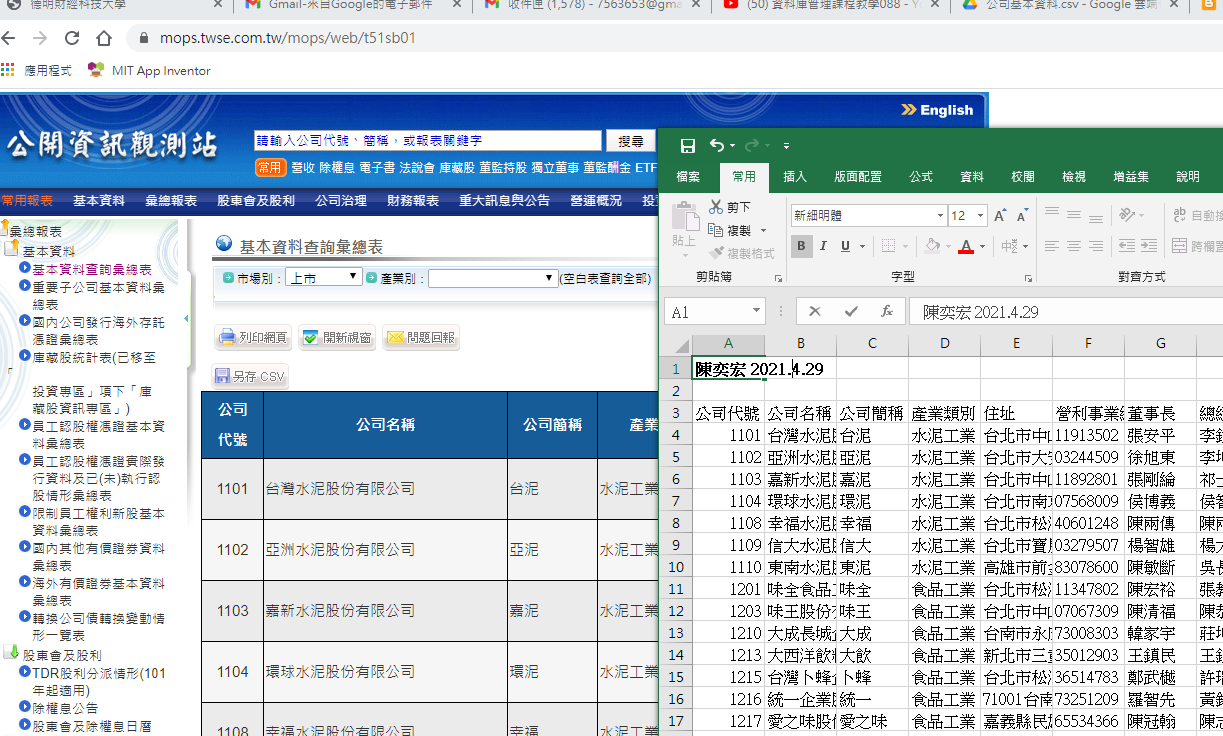Undo the last action in Excel
Image resolution: width=1223 pixels, height=736 pixels.
click(x=716, y=146)
